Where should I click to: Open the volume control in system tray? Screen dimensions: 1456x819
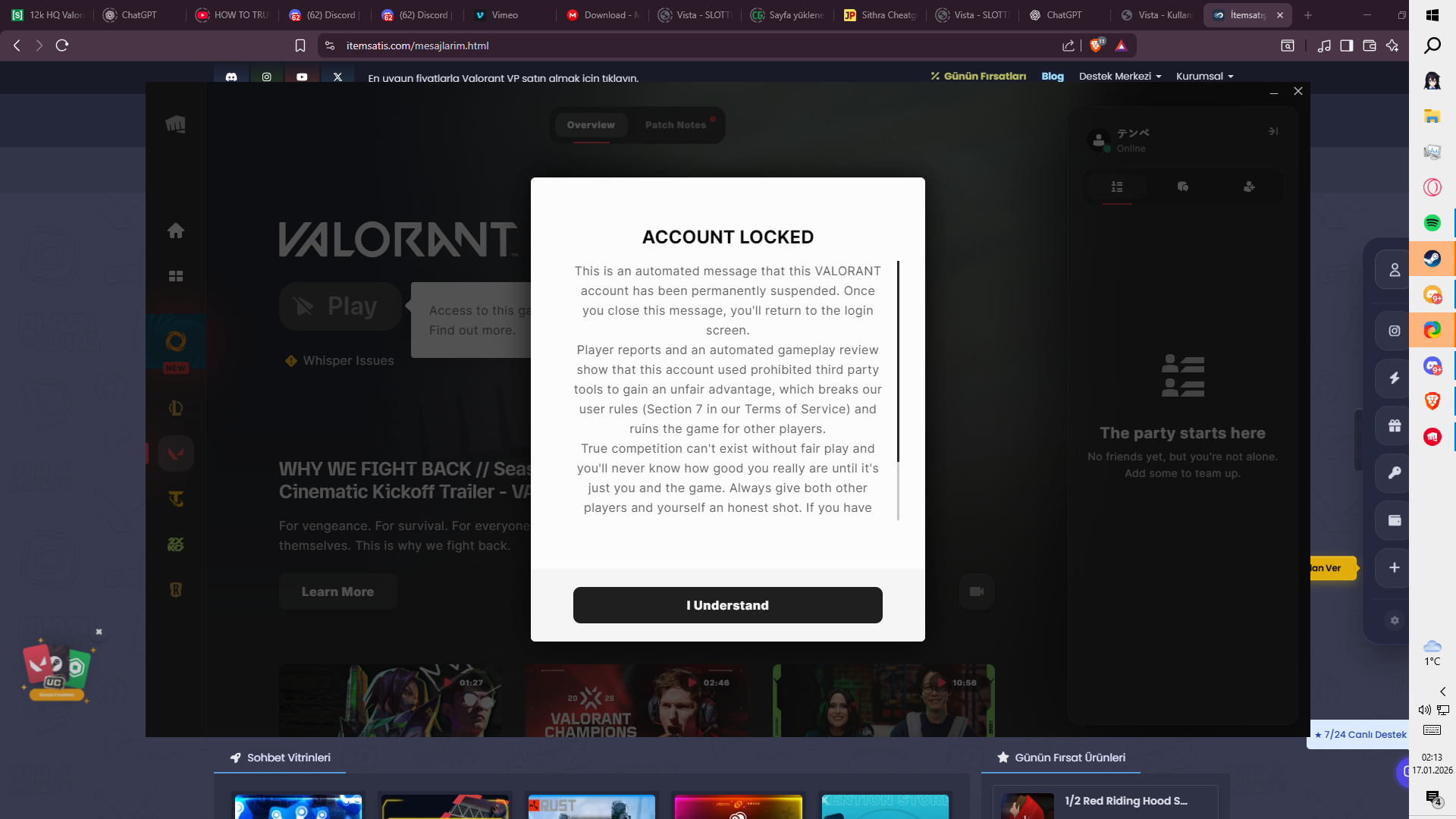point(1424,710)
